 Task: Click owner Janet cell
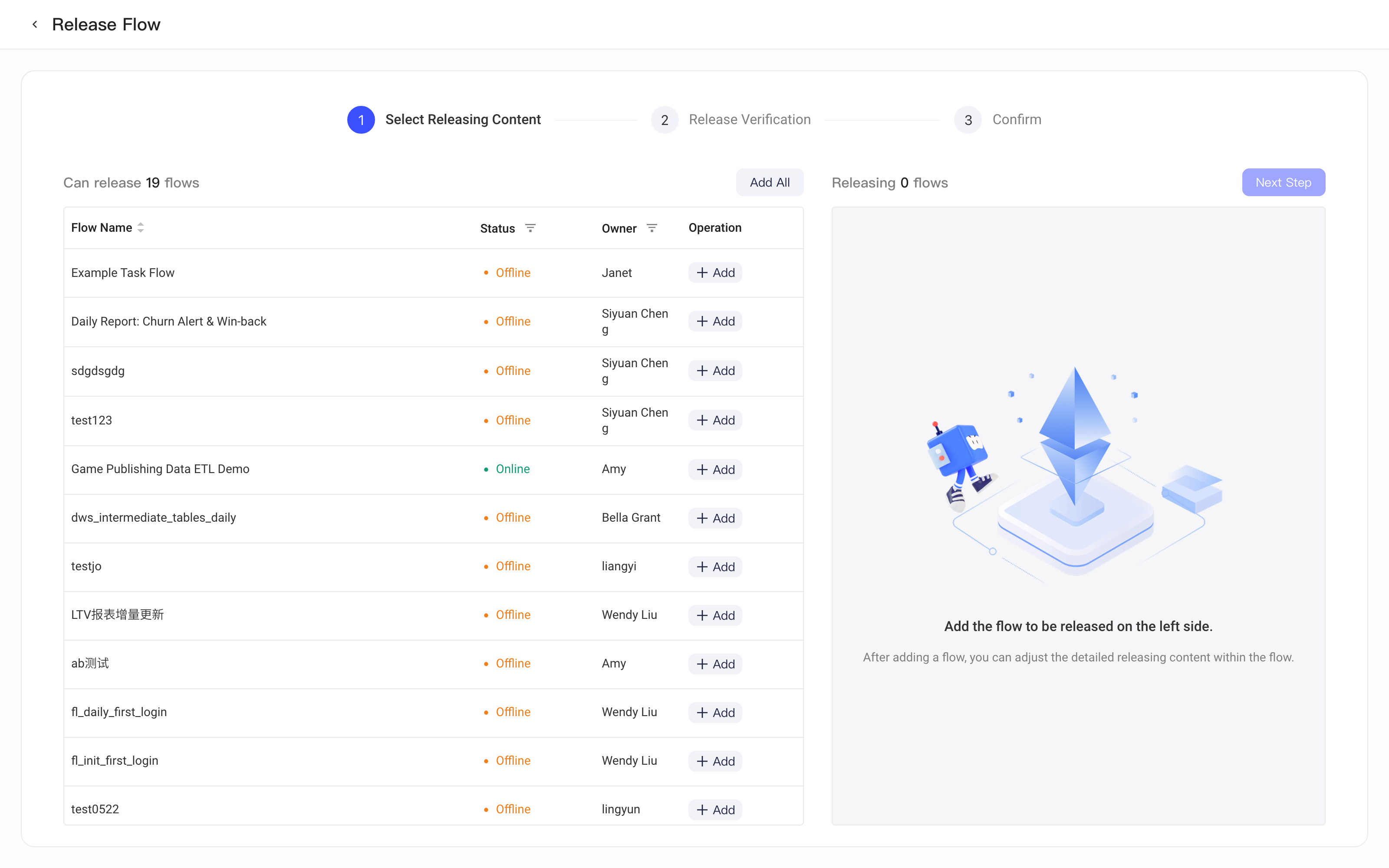tap(616, 273)
